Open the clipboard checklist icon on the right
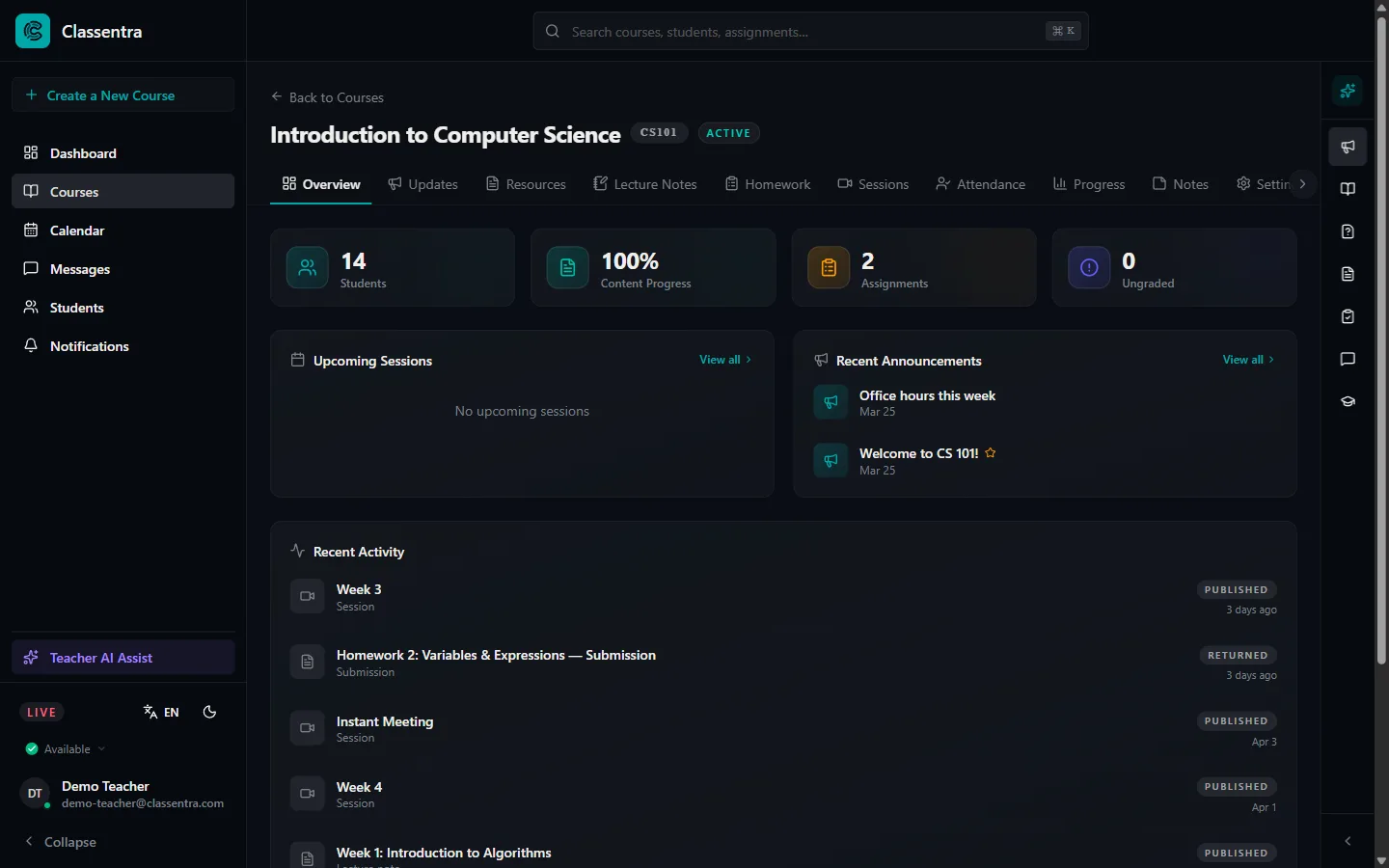Screen dimensions: 1389x868 coord(1347,316)
